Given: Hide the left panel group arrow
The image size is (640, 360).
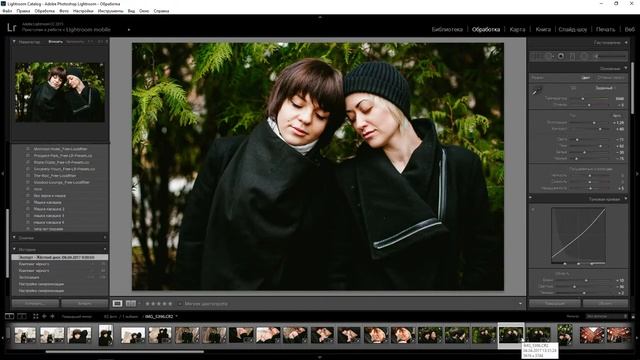Looking at the screenshot, I should (2, 174).
